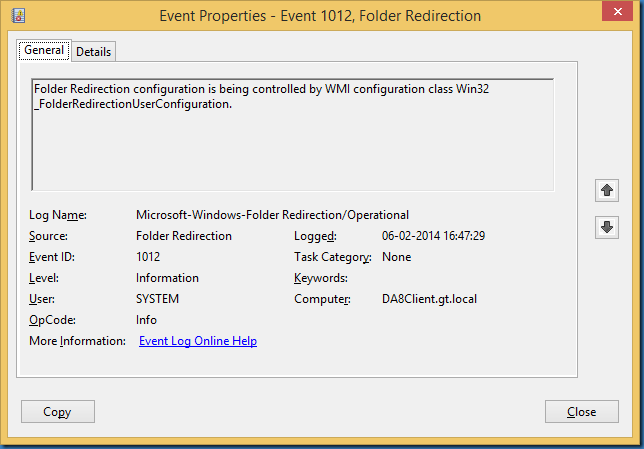Switch to the Details tab

tap(93, 51)
